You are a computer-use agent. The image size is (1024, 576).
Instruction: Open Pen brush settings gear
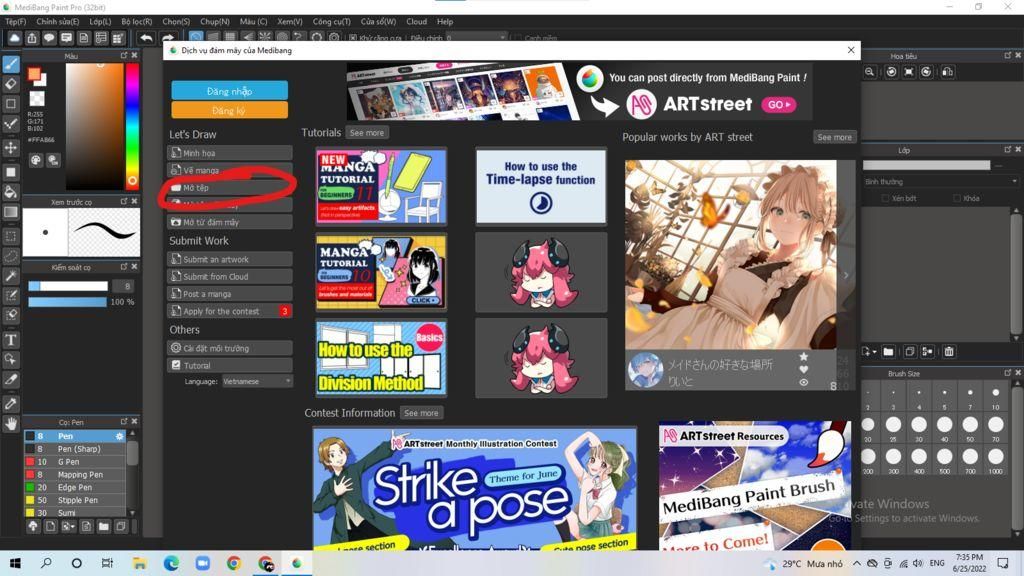(120, 436)
